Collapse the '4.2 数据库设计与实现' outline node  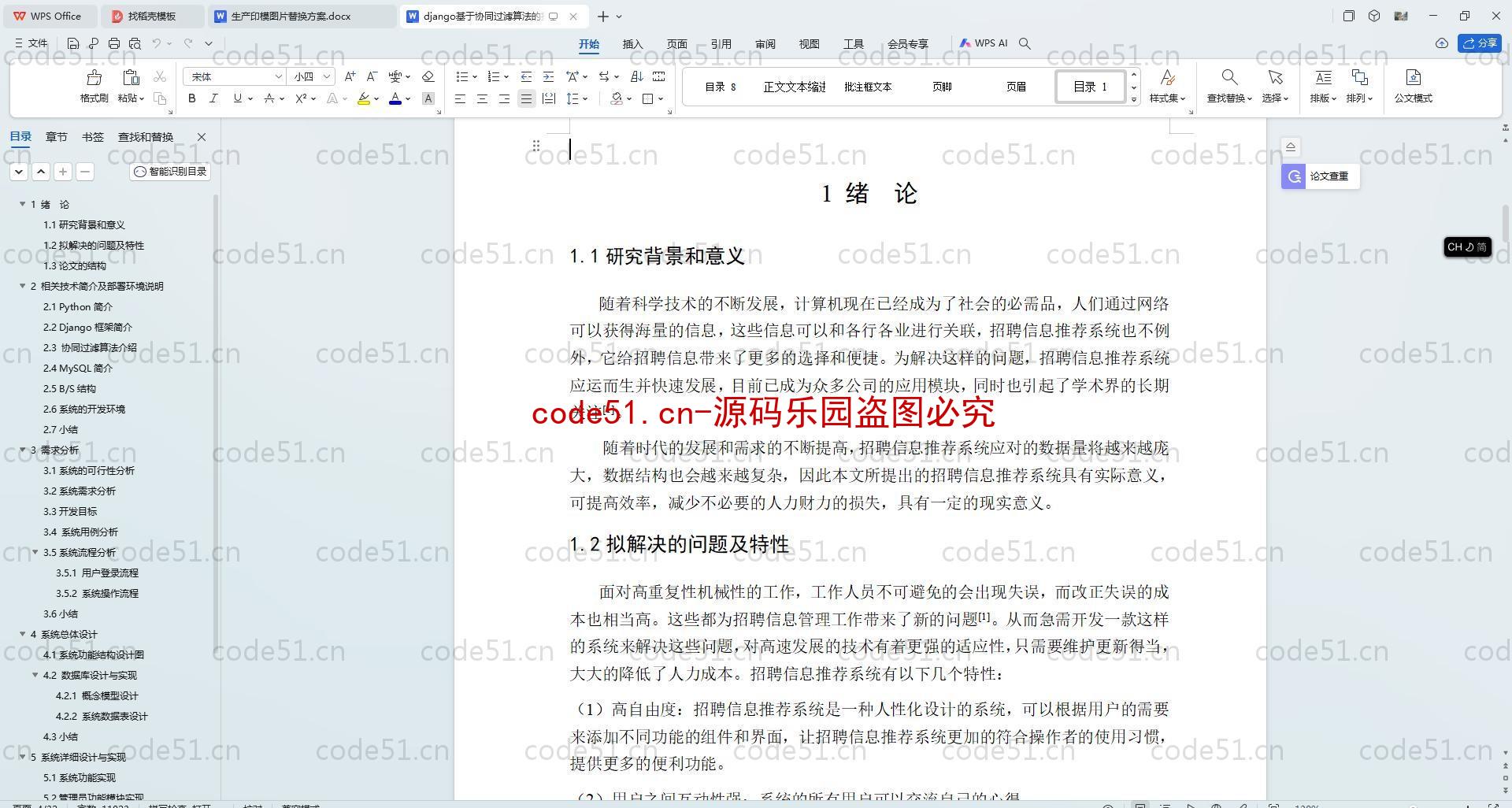(x=35, y=675)
